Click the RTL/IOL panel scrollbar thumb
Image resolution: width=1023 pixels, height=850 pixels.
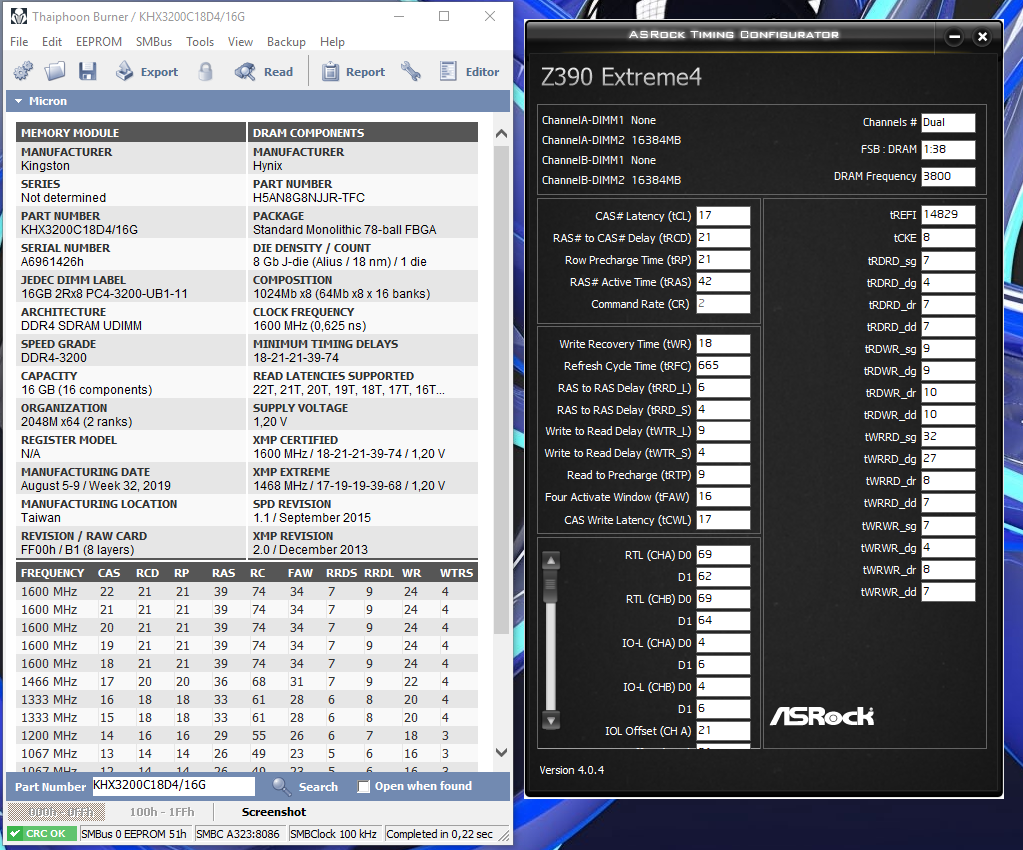click(551, 586)
